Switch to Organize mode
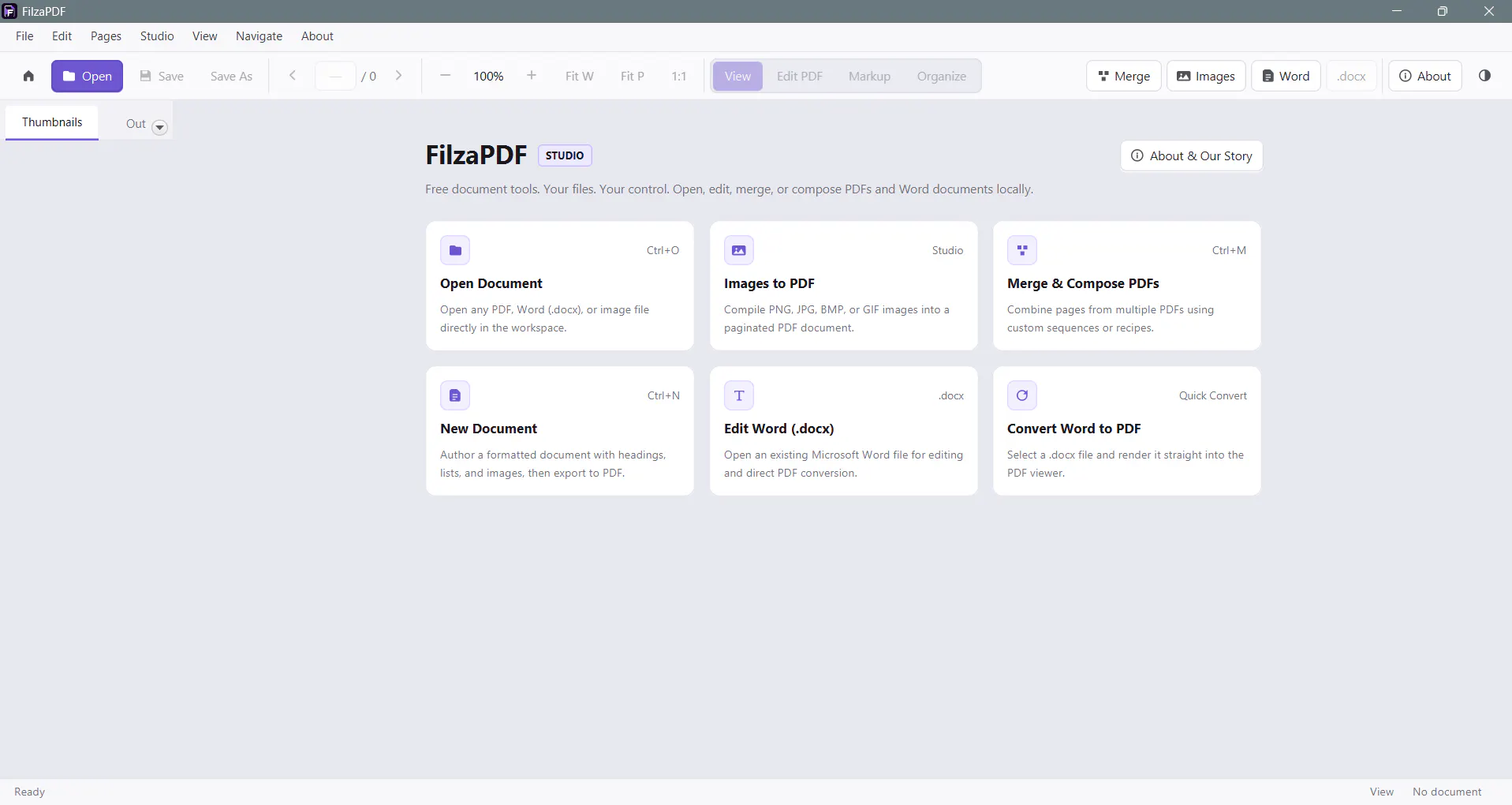The height and width of the screenshot is (805, 1512). point(941,76)
